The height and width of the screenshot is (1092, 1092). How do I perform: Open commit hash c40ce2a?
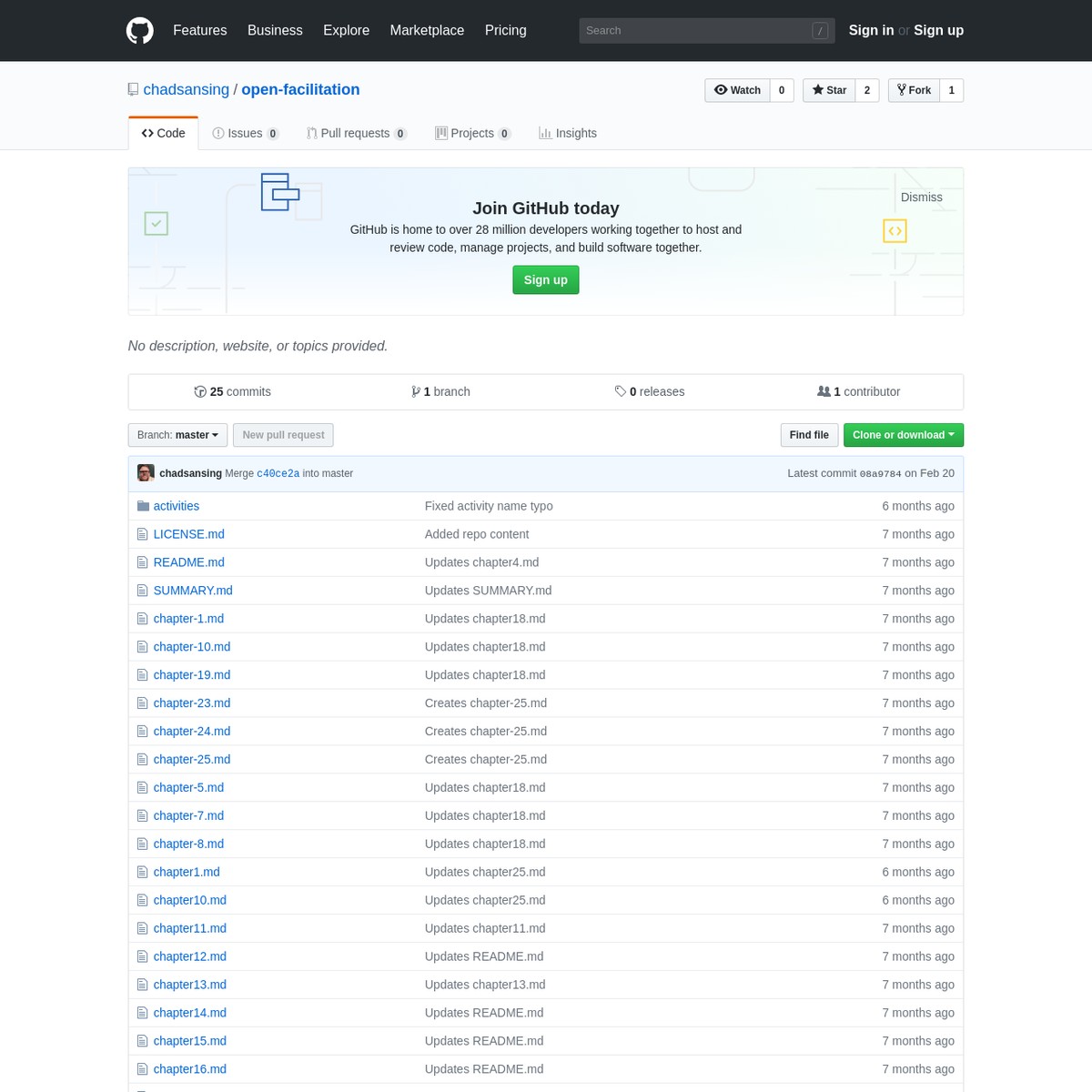(x=278, y=473)
